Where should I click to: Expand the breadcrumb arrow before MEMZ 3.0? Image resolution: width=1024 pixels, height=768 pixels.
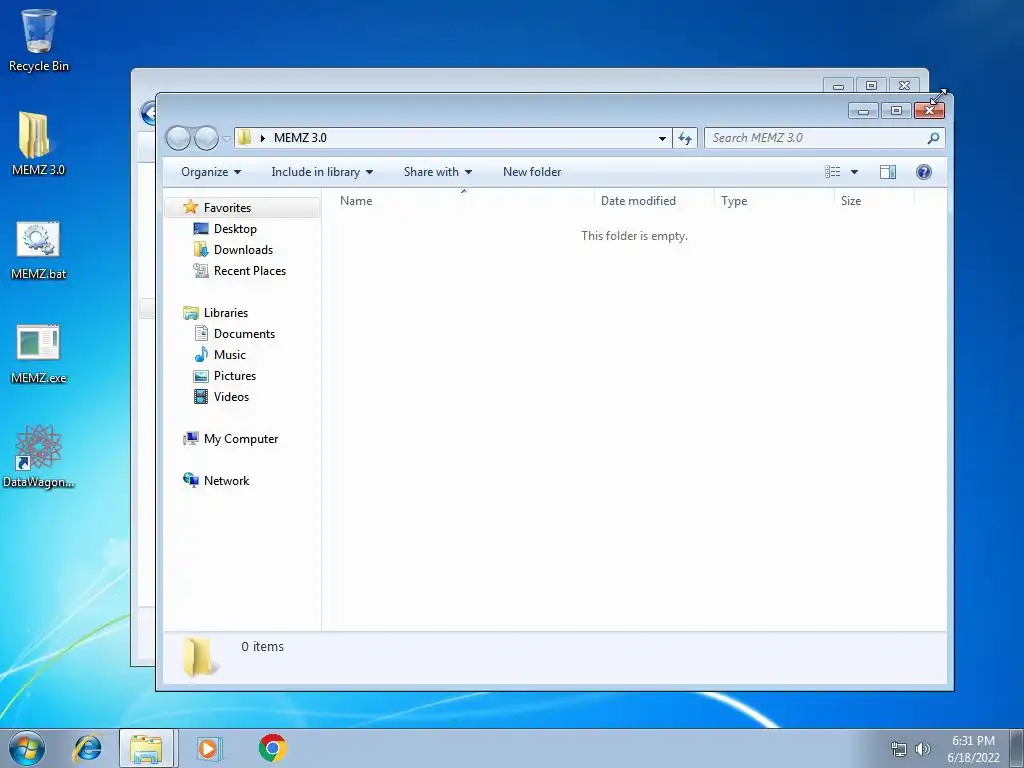(263, 138)
